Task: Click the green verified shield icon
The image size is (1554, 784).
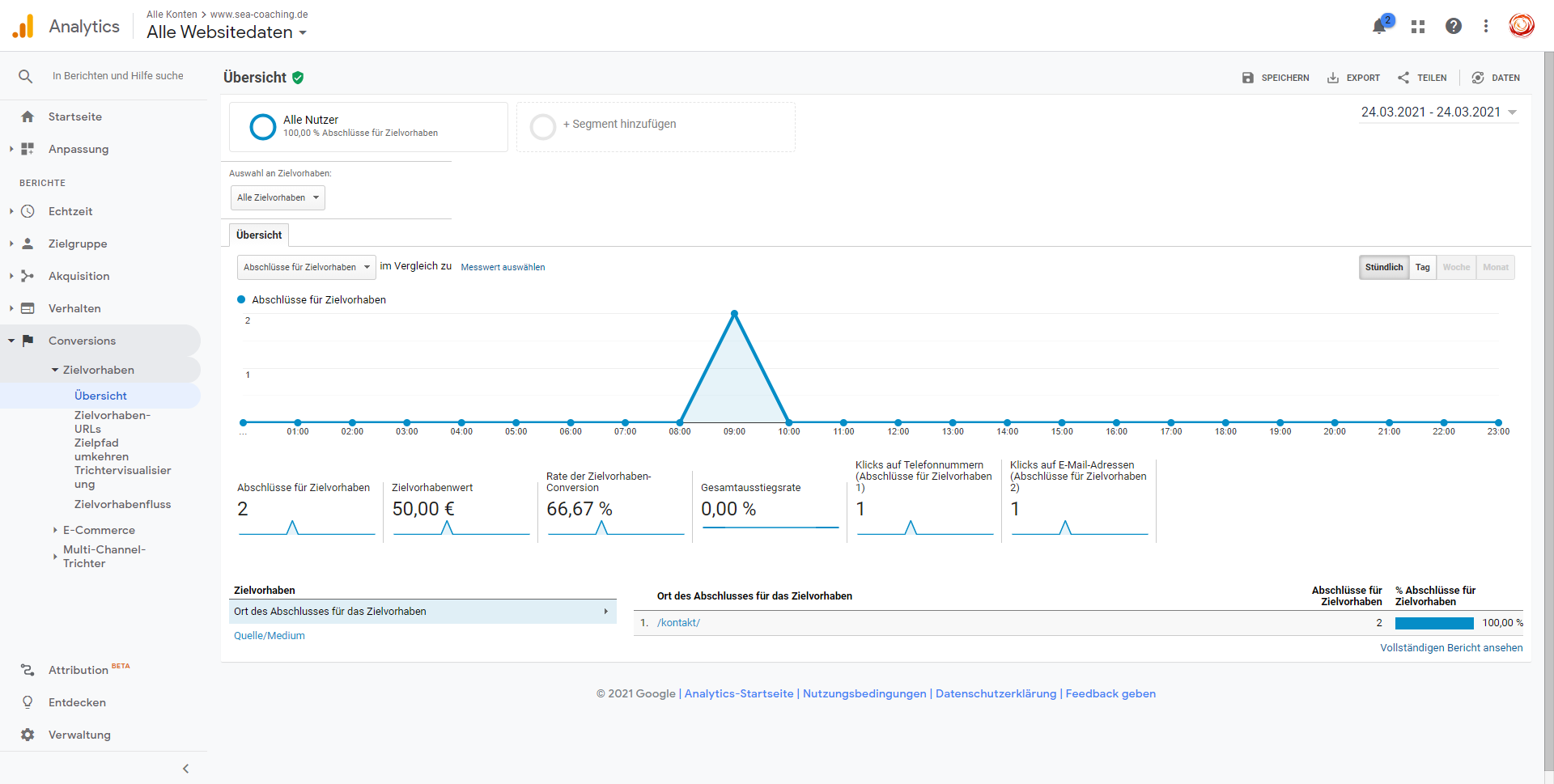Action: 298,78
